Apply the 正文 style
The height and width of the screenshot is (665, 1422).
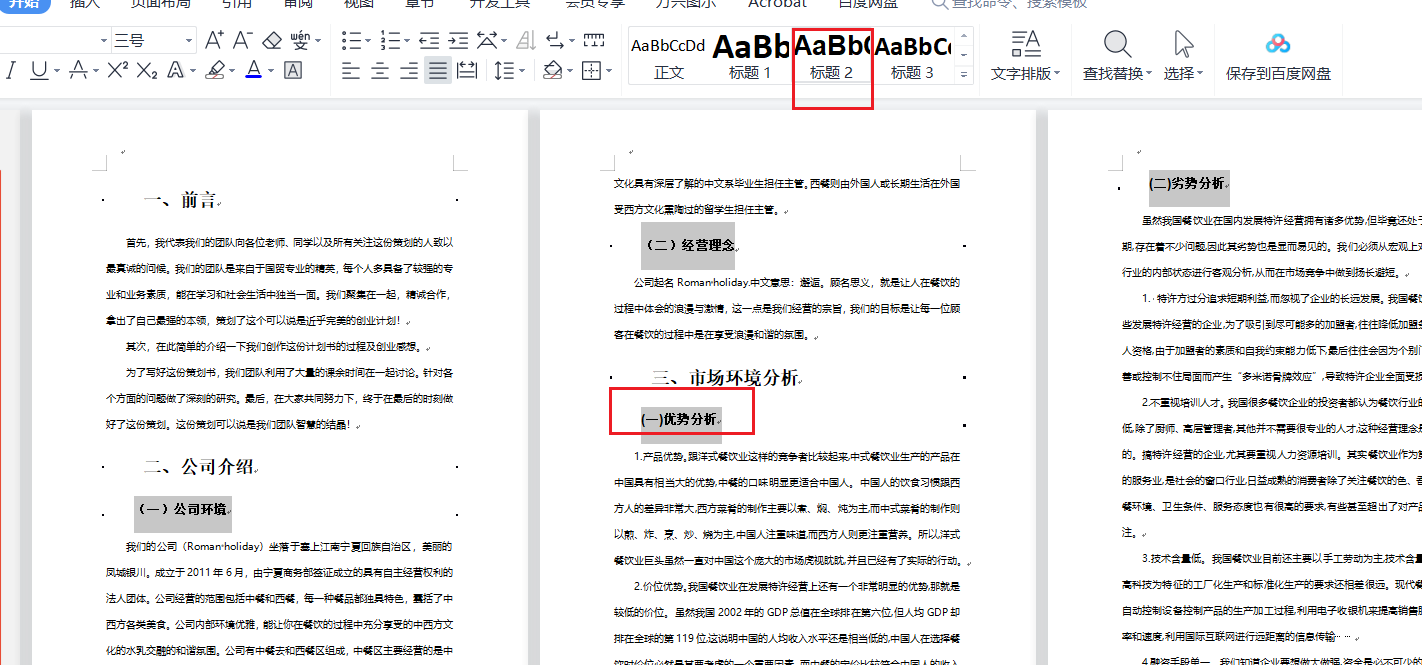click(668, 56)
